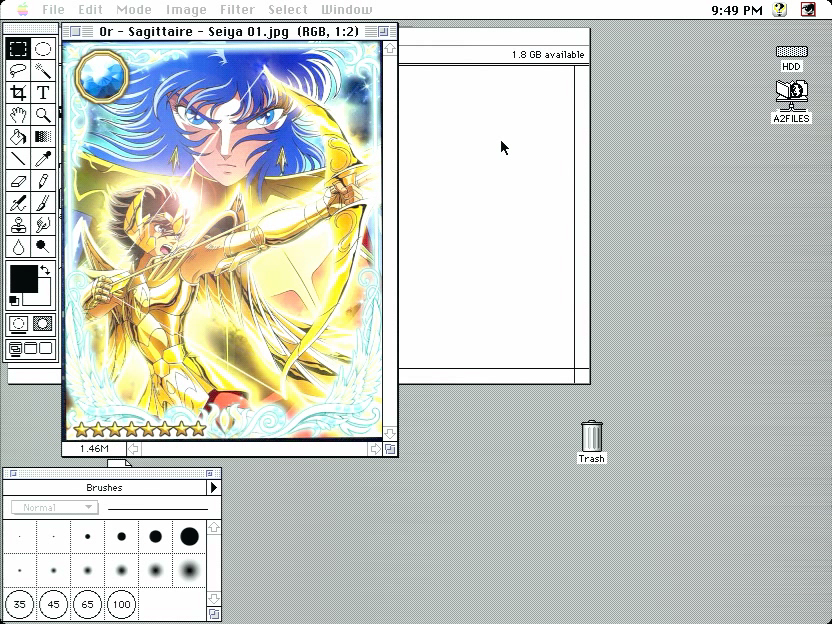Open the Apple menu

(x=22, y=9)
